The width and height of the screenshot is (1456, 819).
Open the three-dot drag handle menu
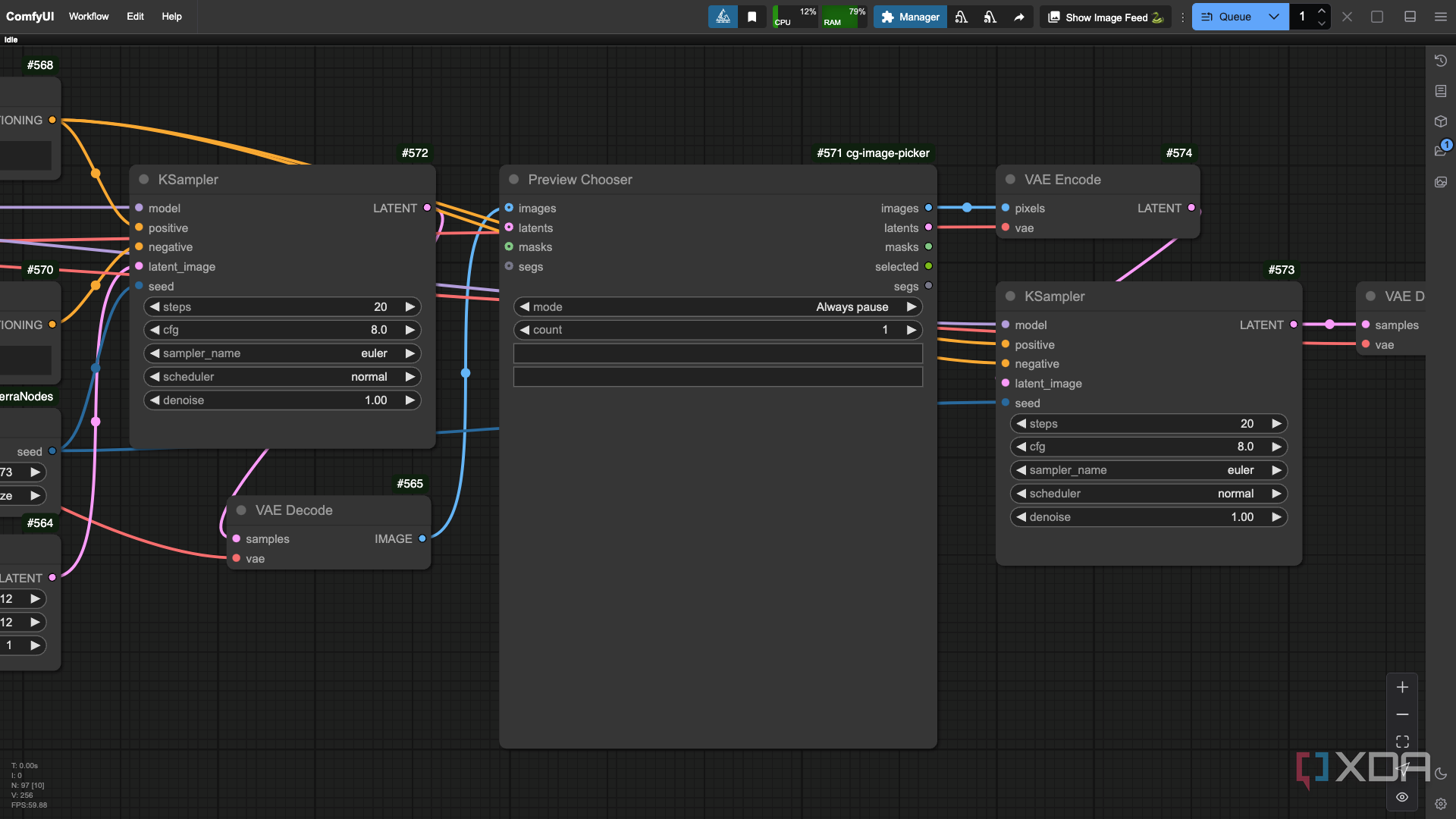(x=1182, y=17)
